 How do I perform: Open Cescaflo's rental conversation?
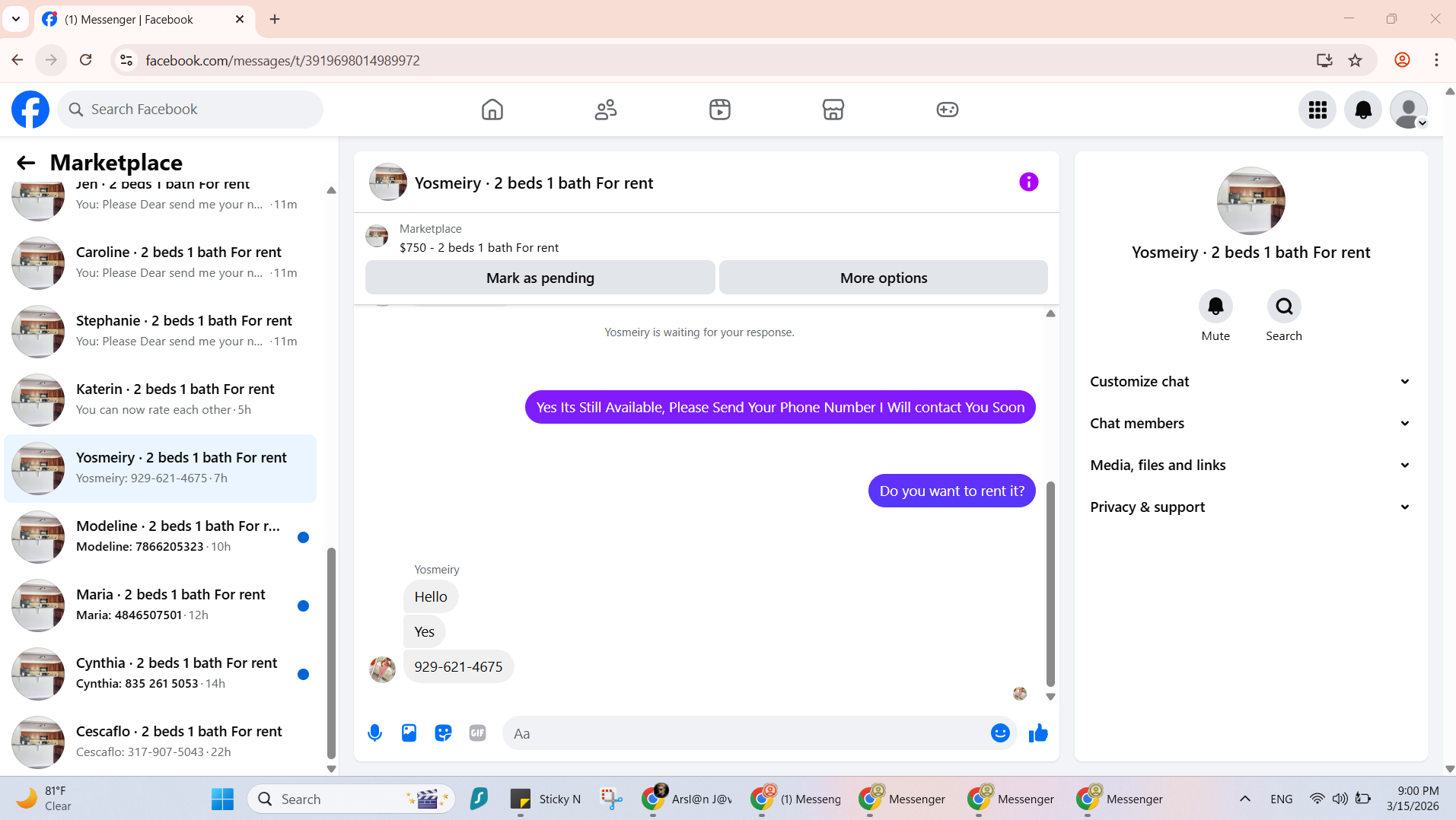[161, 742]
